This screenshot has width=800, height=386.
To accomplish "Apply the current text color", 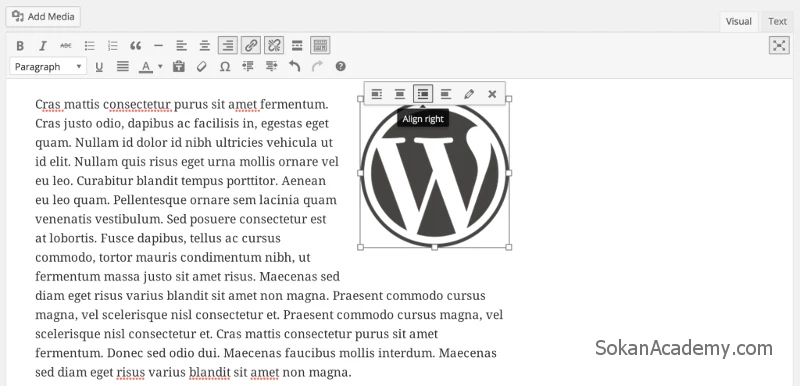I will [146, 67].
